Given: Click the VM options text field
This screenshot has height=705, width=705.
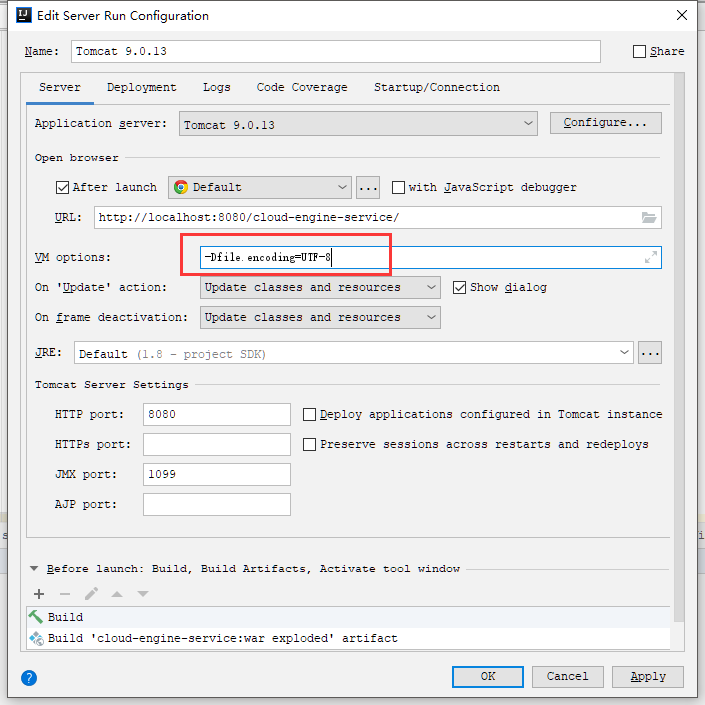Looking at the screenshot, I should (431, 257).
